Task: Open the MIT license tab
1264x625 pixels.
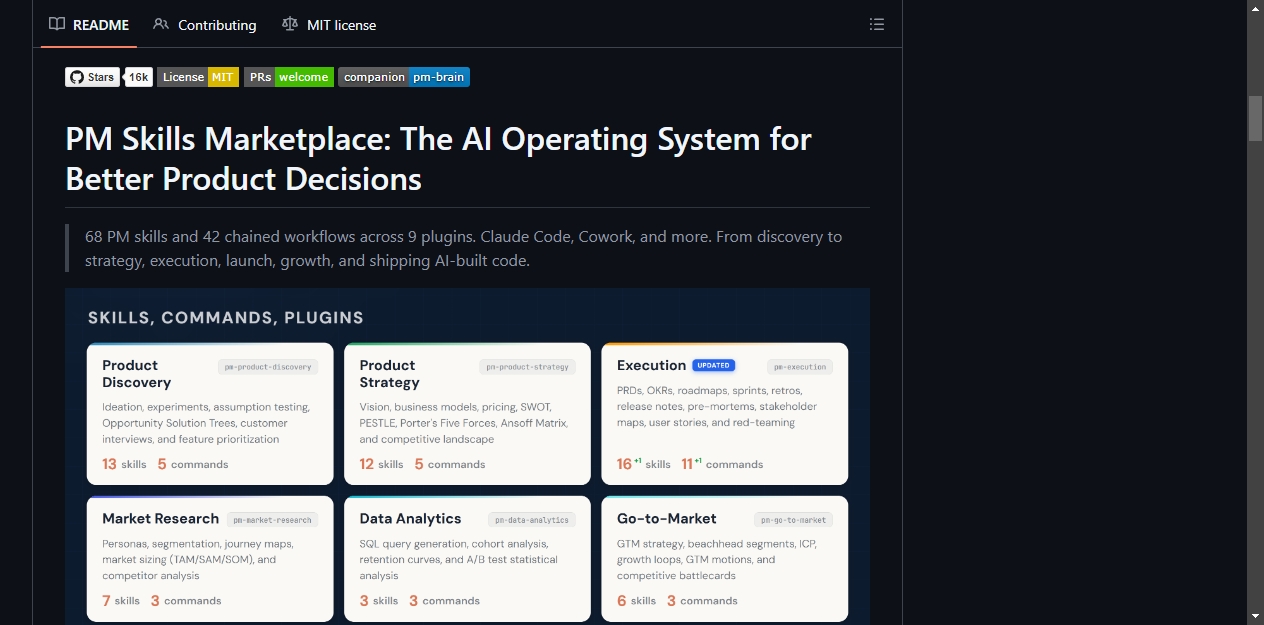Action: (329, 24)
